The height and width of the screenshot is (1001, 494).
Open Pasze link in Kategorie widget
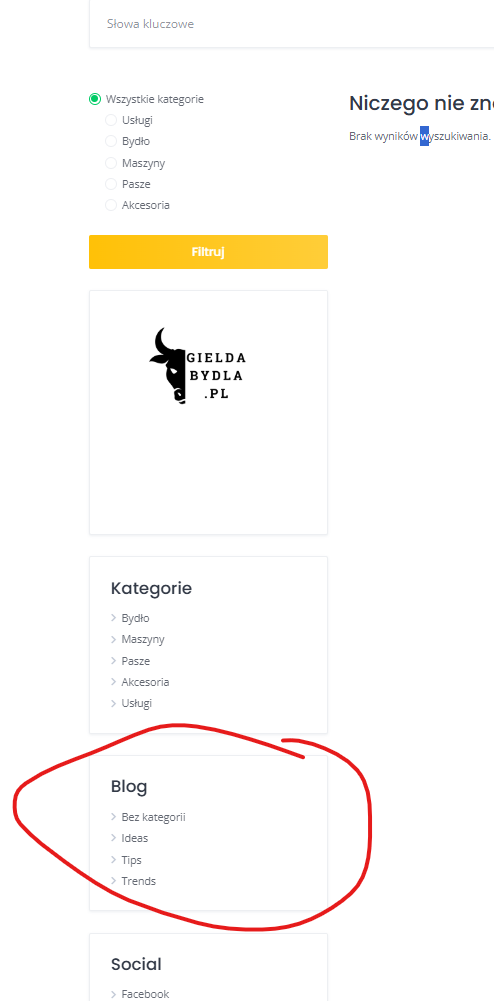click(135, 661)
